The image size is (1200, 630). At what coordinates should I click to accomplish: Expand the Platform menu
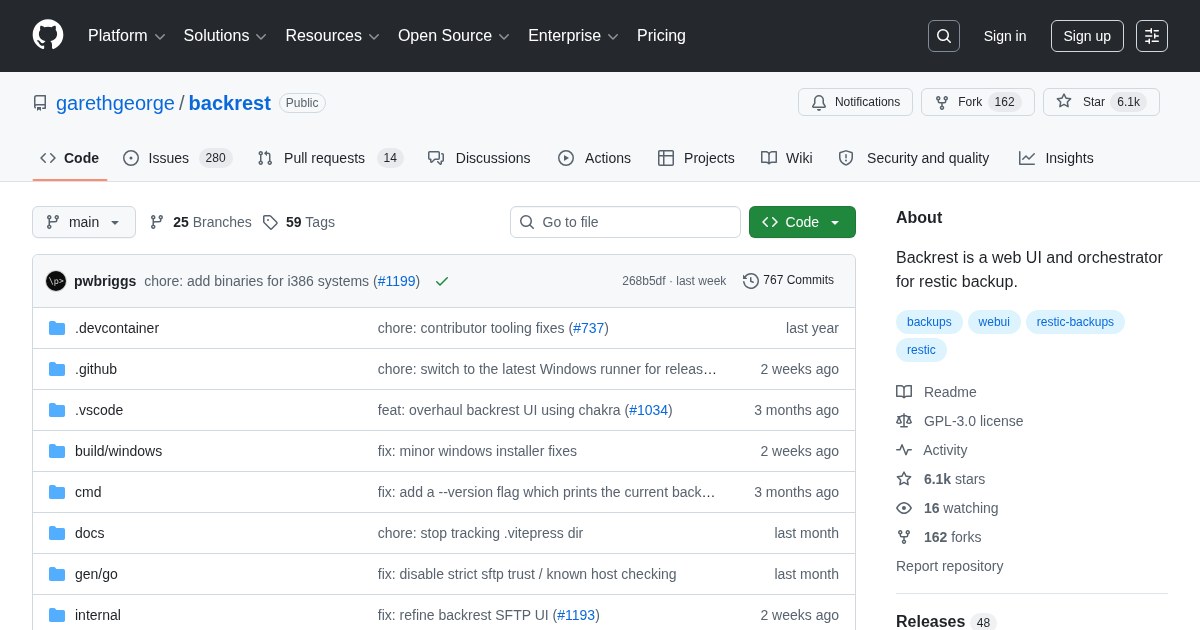(x=127, y=36)
